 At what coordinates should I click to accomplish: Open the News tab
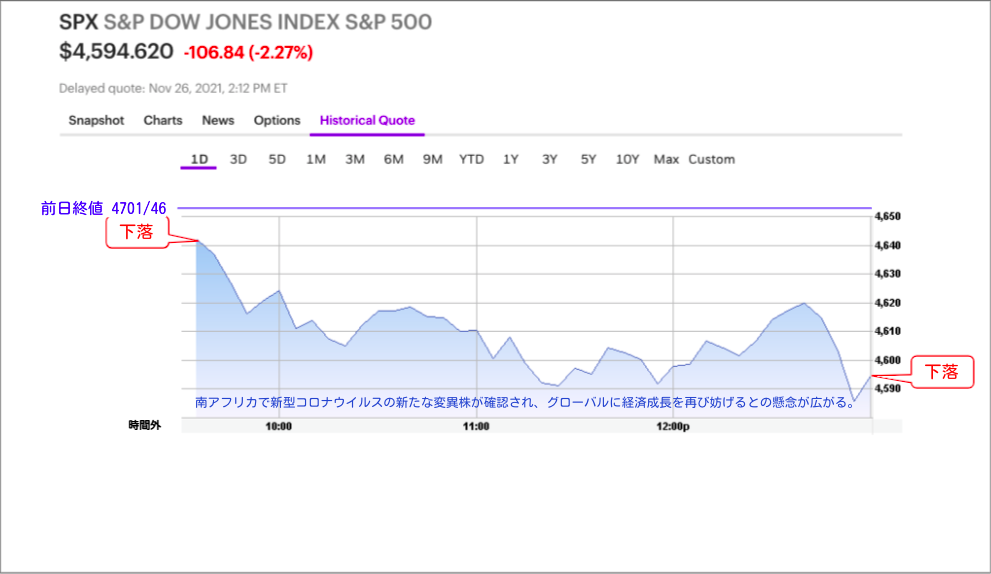(x=218, y=120)
